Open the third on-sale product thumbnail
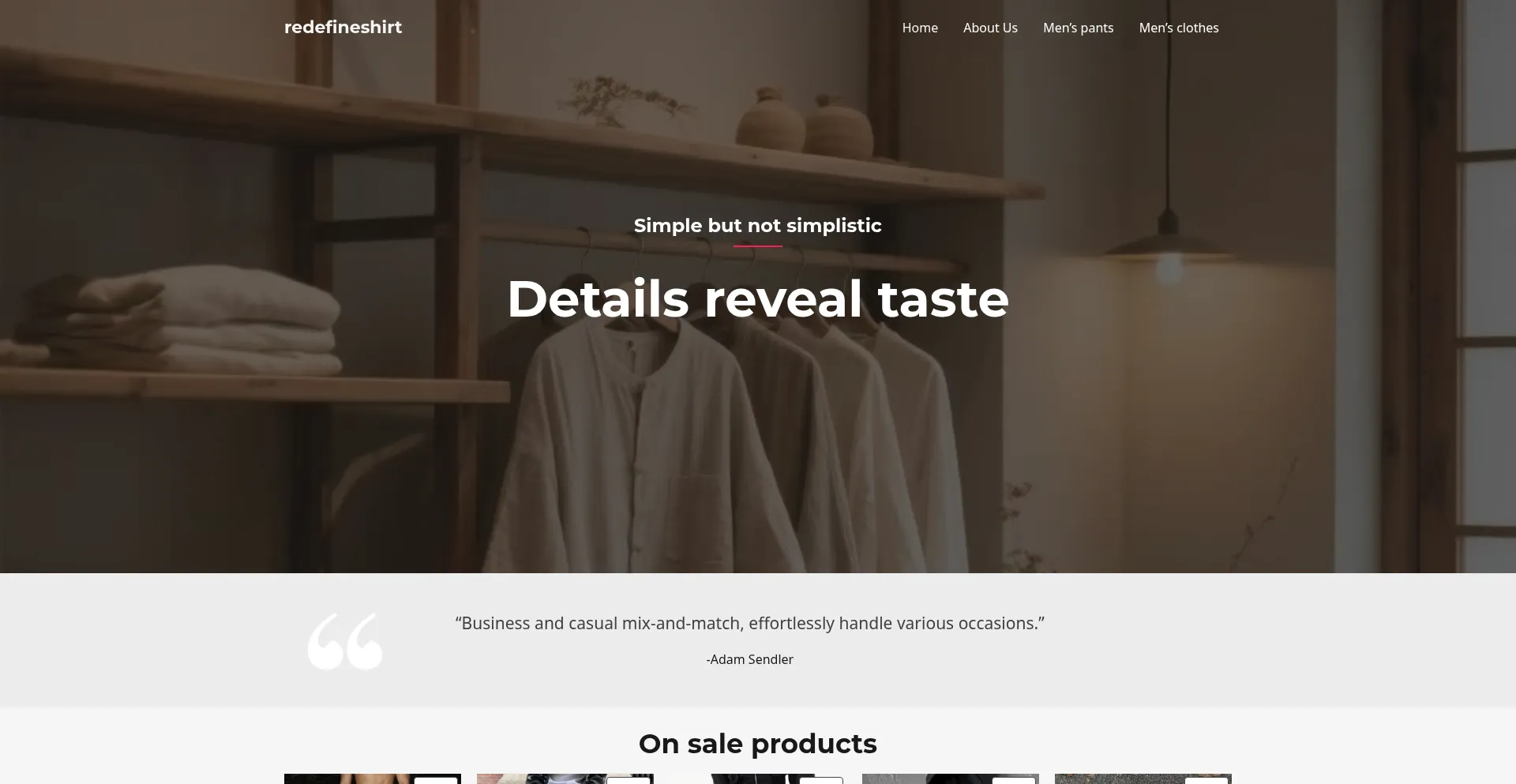The height and width of the screenshot is (784, 1516). pyautogui.click(x=758, y=779)
